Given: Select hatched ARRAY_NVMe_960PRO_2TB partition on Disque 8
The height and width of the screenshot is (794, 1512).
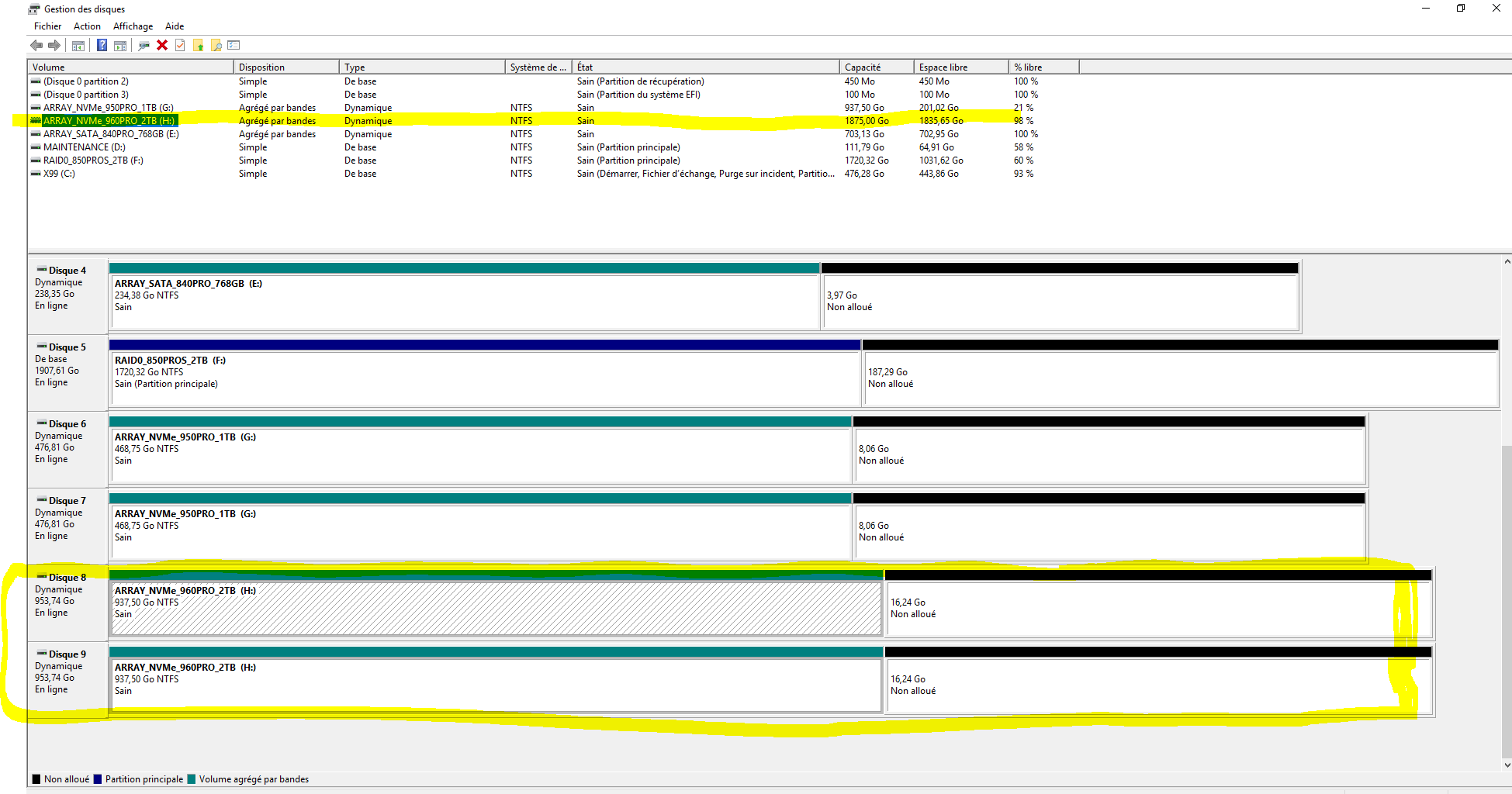Looking at the screenshot, I should click(x=497, y=603).
